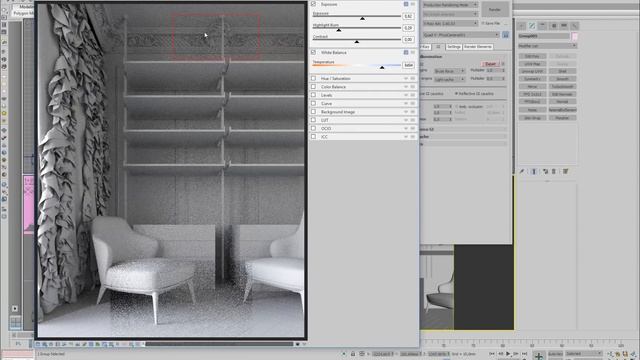The width and height of the screenshot is (640, 360).
Task: Collapse the White Balance layer rollout
Action: click(406, 52)
